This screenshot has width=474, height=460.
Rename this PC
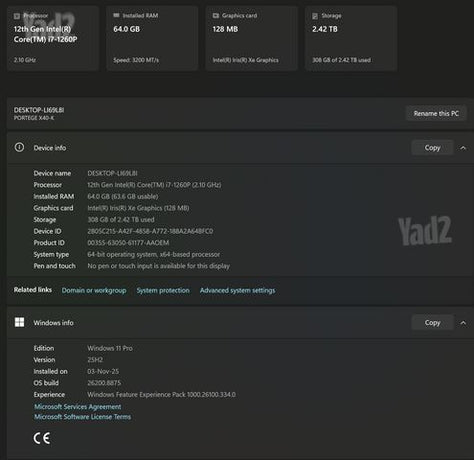436,114
